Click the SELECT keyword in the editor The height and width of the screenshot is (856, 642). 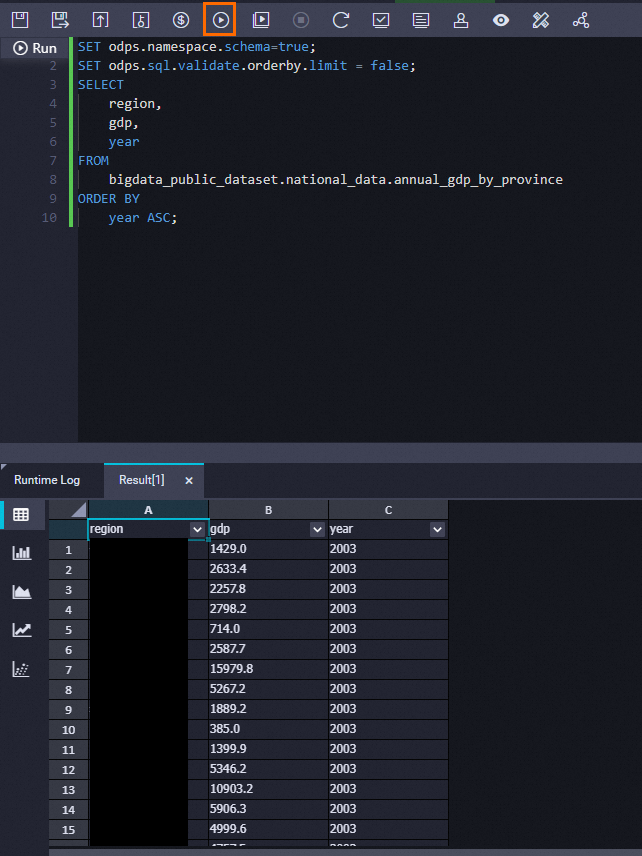click(101, 85)
